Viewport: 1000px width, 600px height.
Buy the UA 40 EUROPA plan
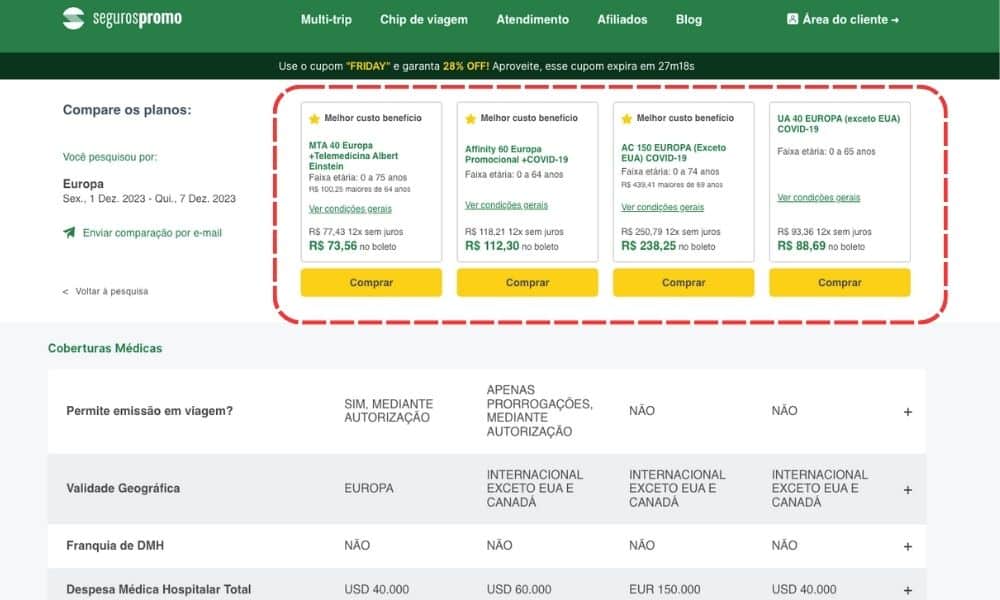point(840,282)
